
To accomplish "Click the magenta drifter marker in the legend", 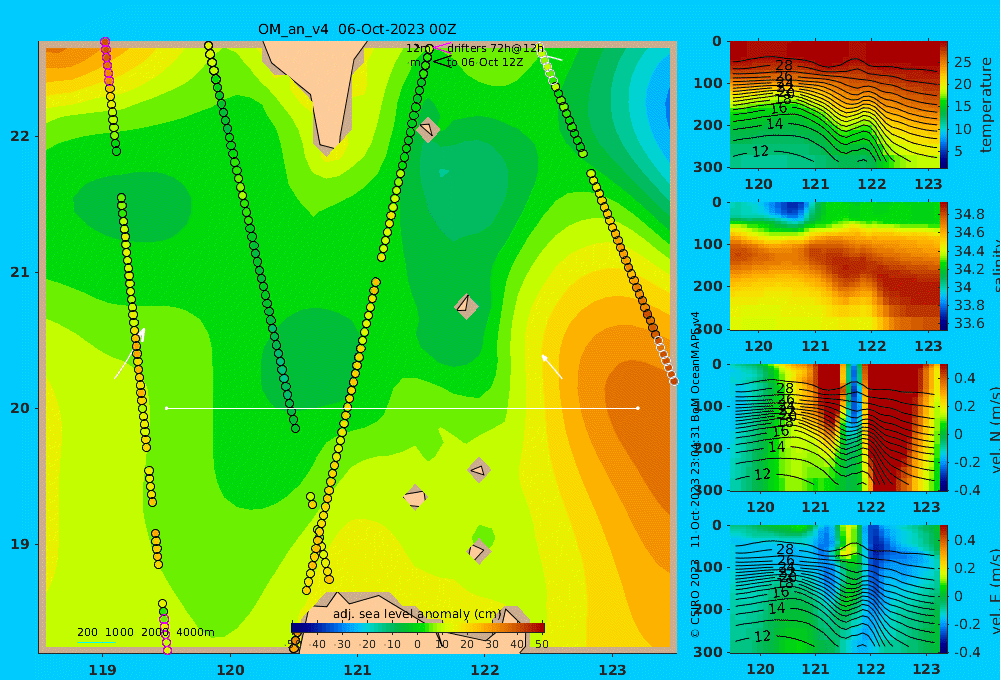I will (x=441, y=48).
